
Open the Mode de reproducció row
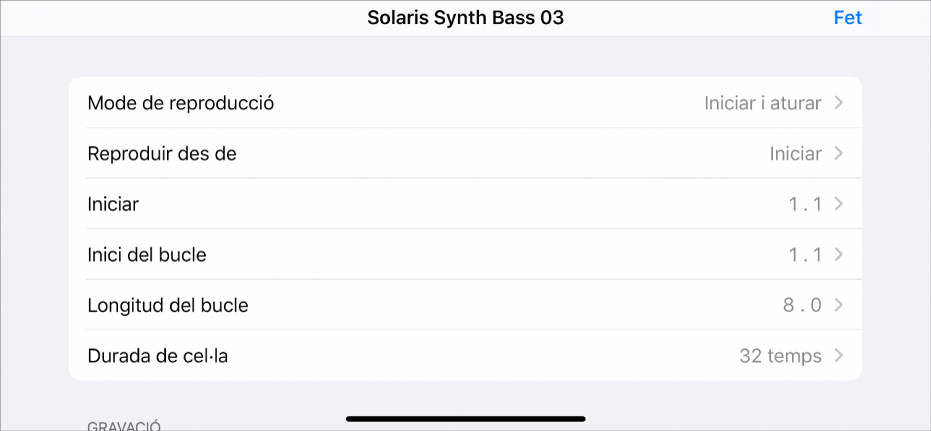(181, 103)
